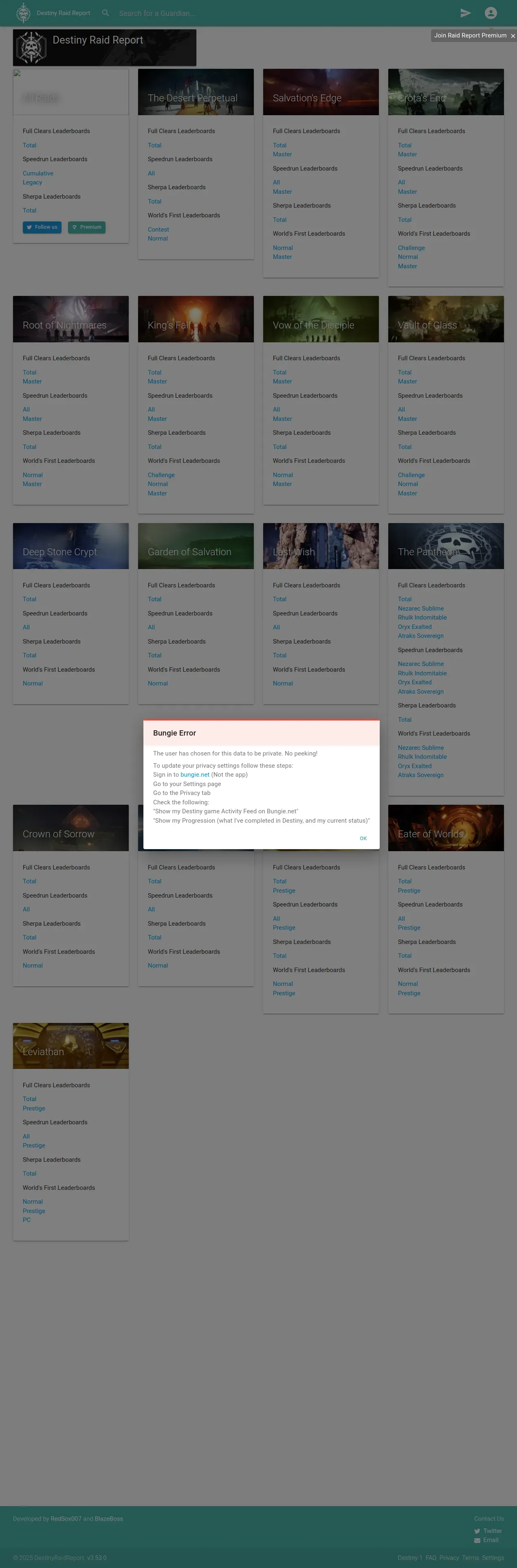Viewport: 517px width, 1568px height.
Task: Open Prestige Full Clears for Eater of Worlds
Action: (409, 891)
